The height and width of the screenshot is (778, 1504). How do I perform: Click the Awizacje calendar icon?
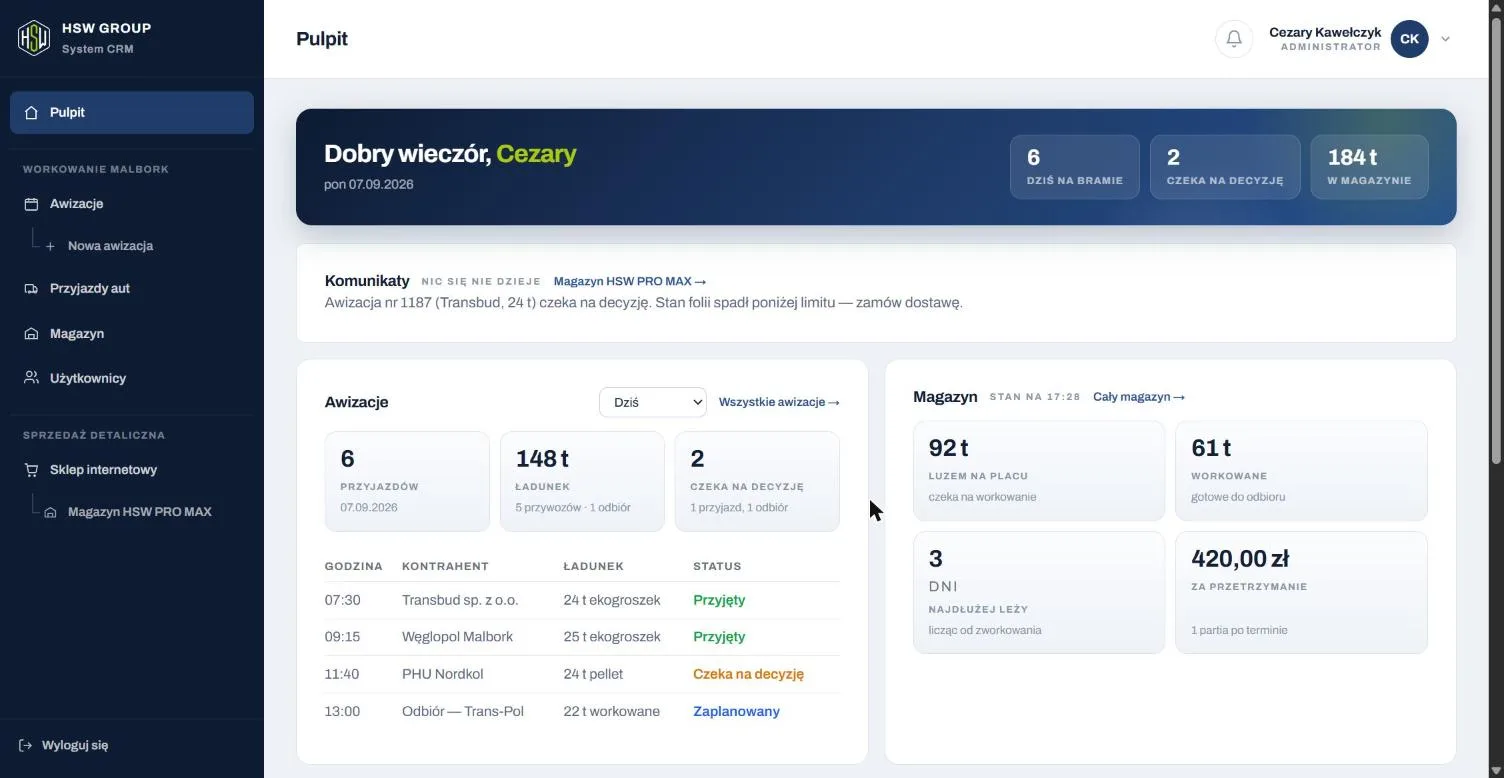pyautogui.click(x=31, y=203)
